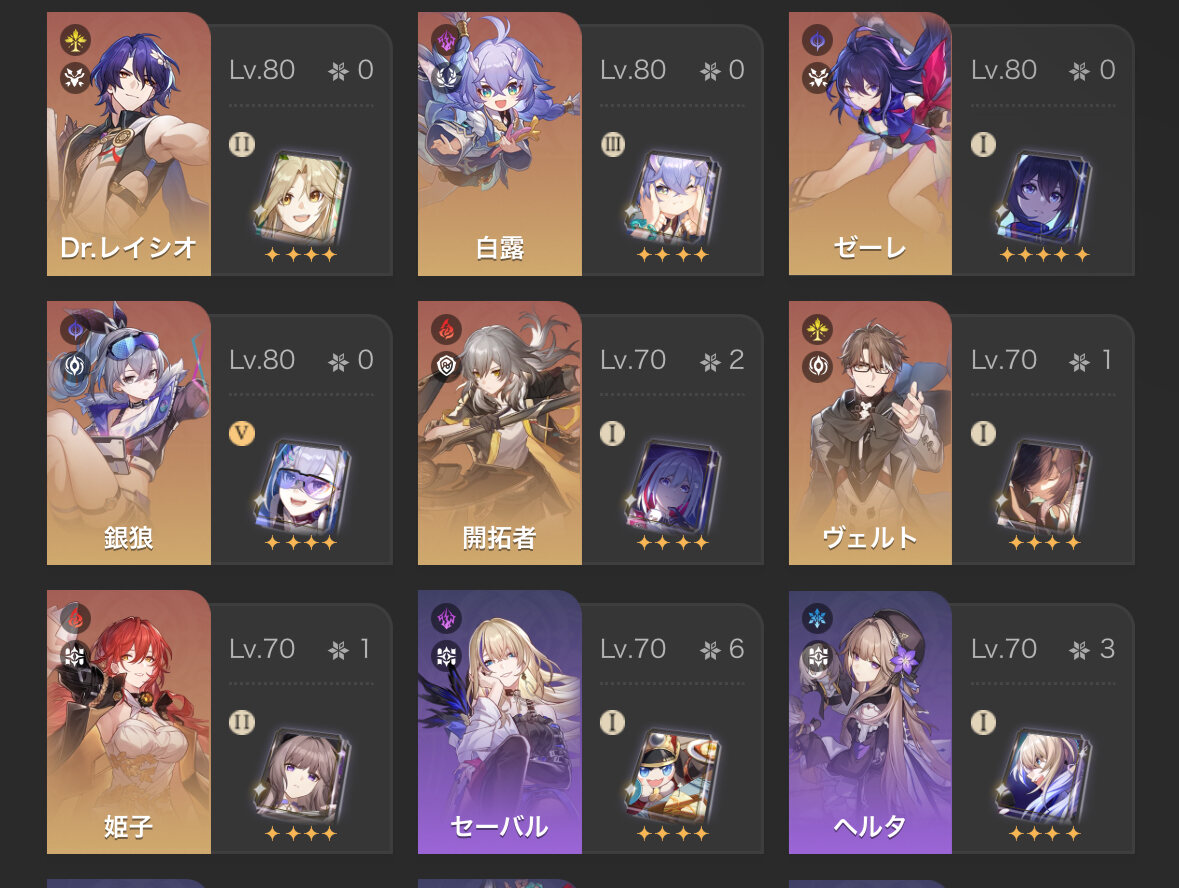Viewport: 1179px width, 888px height.
Task: Click セーバル's eidolon count 6
Action: pyautogui.click(x=736, y=649)
